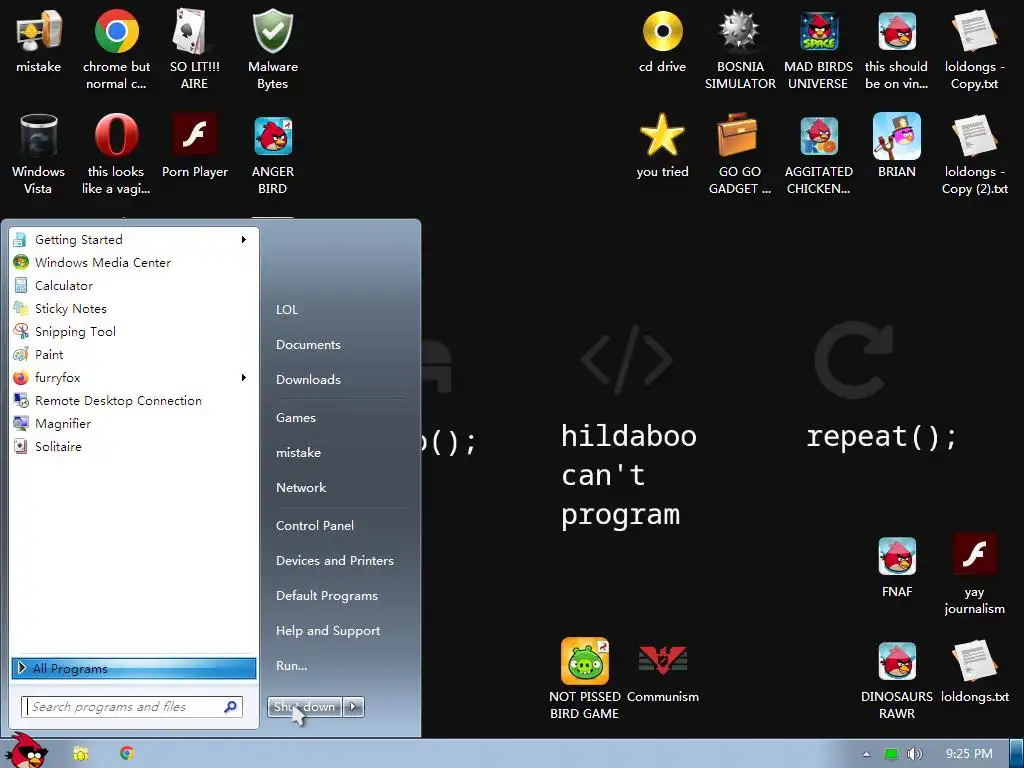Launch the BOSNIA SIMULATOR mine icon
Image resolution: width=1024 pixels, height=768 pixels.
(740, 31)
